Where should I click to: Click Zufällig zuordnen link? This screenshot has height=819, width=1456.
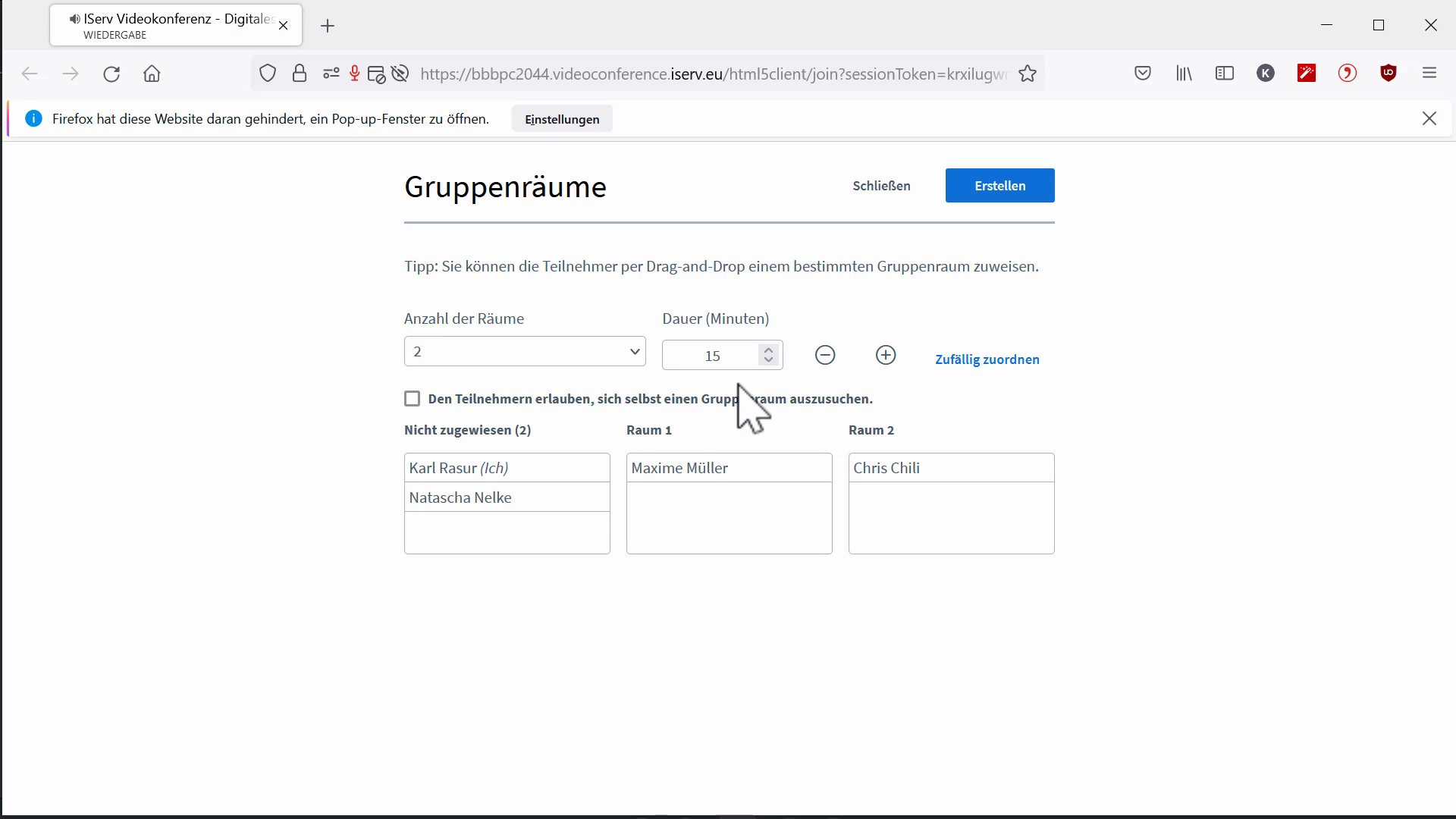987,359
